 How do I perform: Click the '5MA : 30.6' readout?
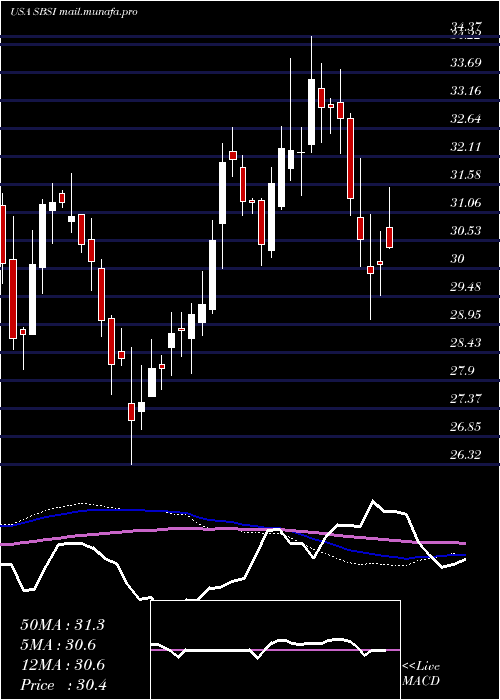(x=58, y=645)
